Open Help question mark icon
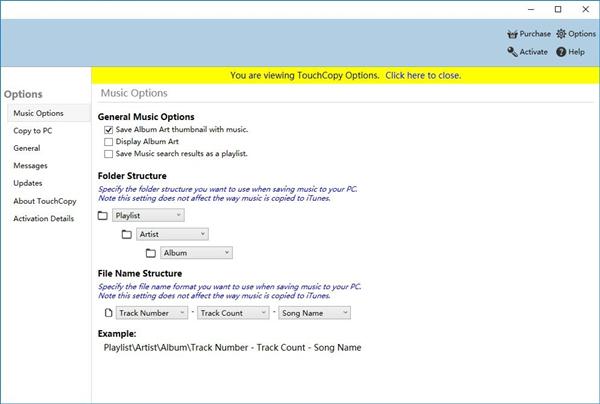Screen dimensions: 600x404 (x=561, y=52)
